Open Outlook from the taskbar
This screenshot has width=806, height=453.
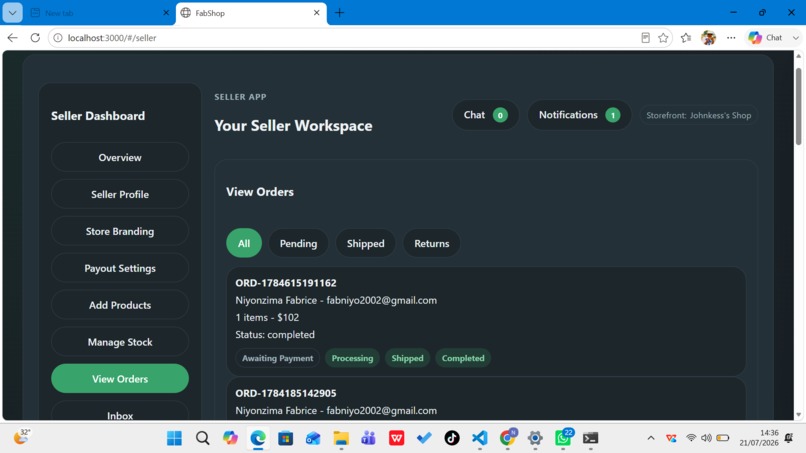pyautogui.click(x=313, y=438)
